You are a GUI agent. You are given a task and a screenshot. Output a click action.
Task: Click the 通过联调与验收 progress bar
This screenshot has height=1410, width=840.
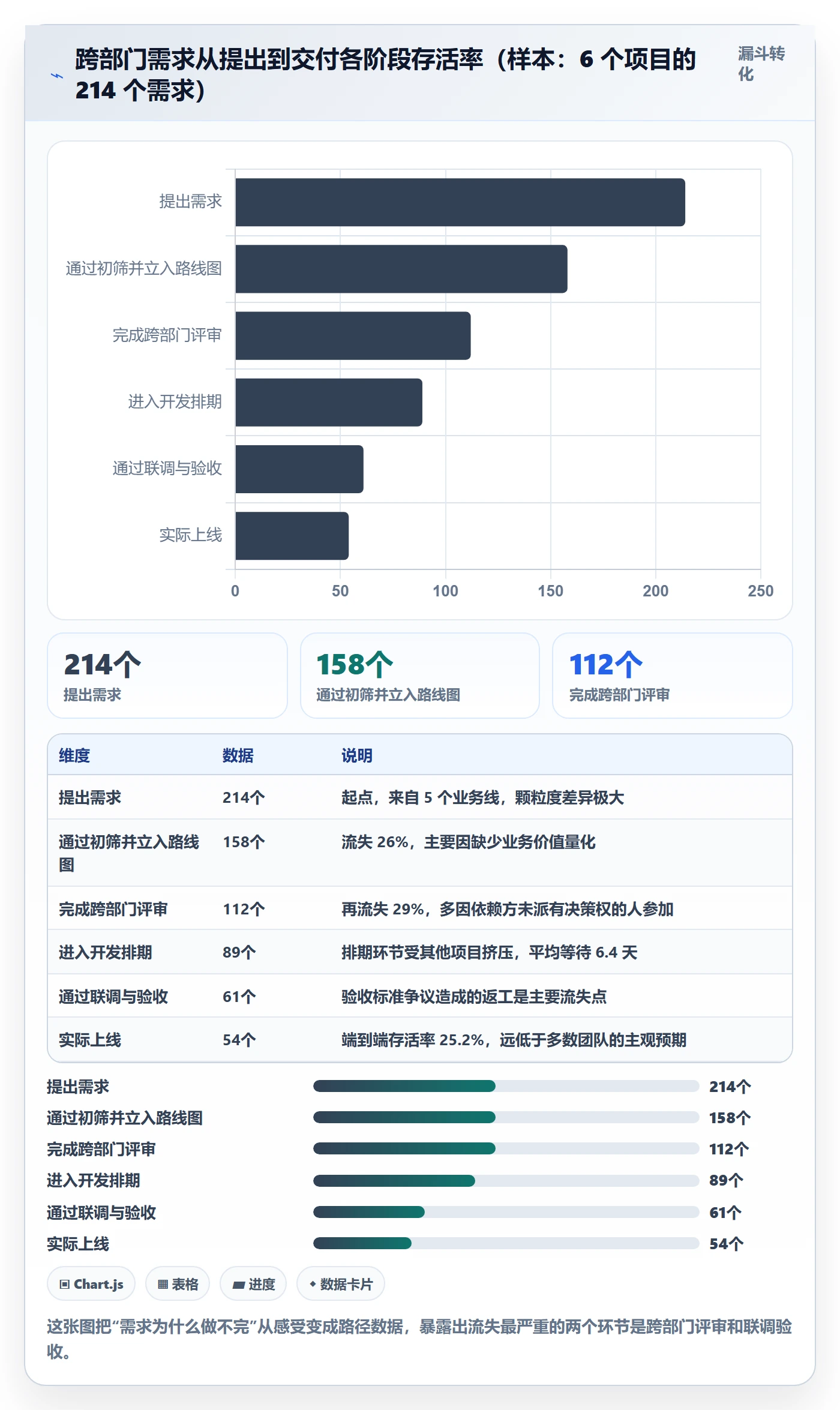[506, 1212]
